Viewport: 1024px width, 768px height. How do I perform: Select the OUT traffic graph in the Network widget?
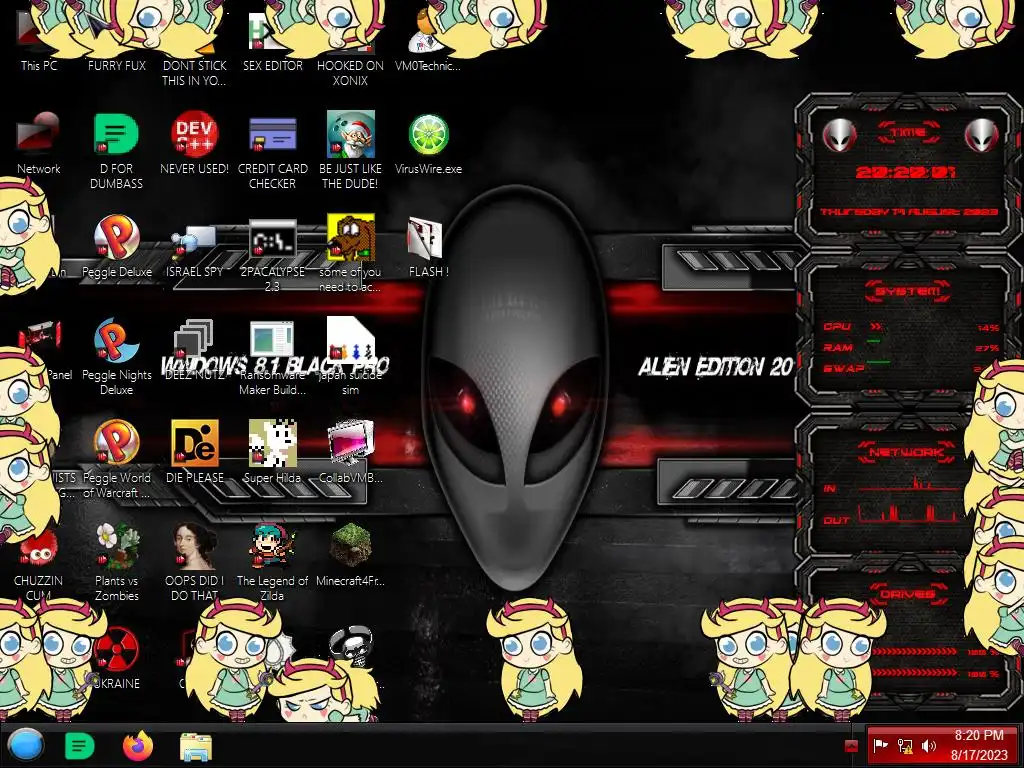pyautogui.click(x=909, y=513)
